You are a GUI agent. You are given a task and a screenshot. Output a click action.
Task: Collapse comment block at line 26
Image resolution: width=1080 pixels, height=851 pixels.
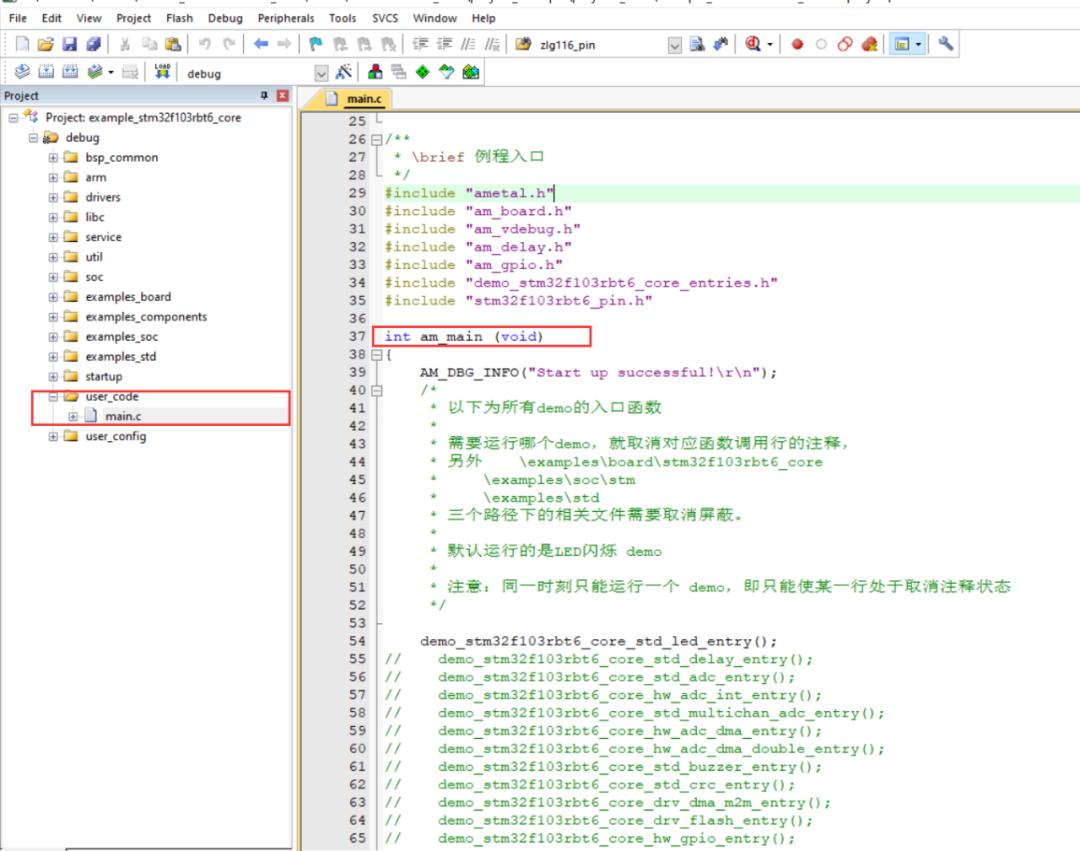pyautogui.click(x=376, y=140)
